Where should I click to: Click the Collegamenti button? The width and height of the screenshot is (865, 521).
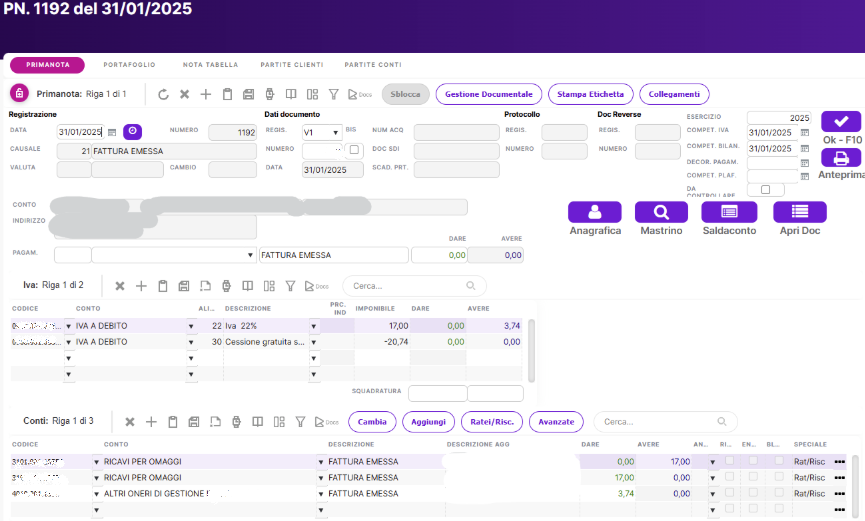click(x=674, y=94)
